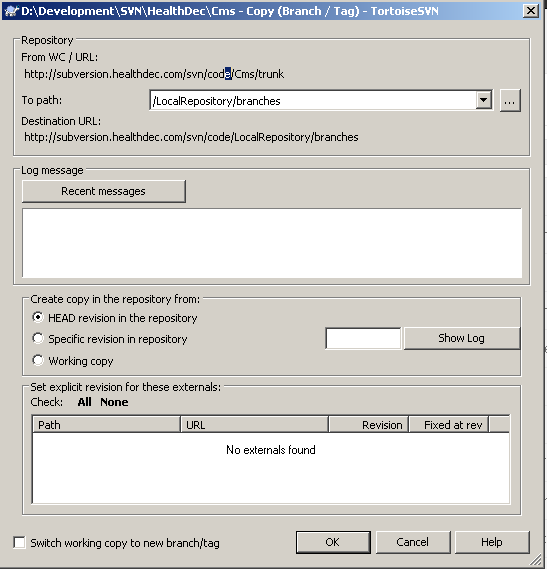The image size is (547, 569).
Task: Check None externals link
Action: 114,402
